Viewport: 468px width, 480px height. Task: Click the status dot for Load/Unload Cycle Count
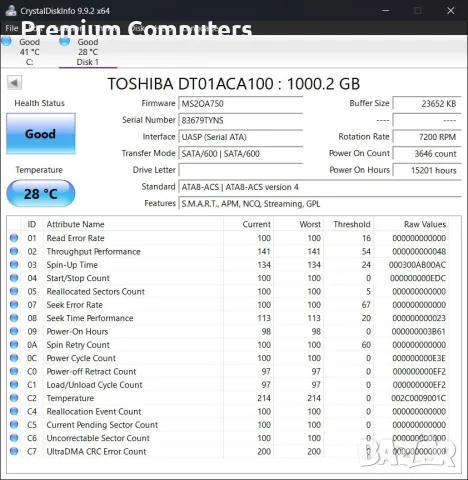tap(14, 384)
